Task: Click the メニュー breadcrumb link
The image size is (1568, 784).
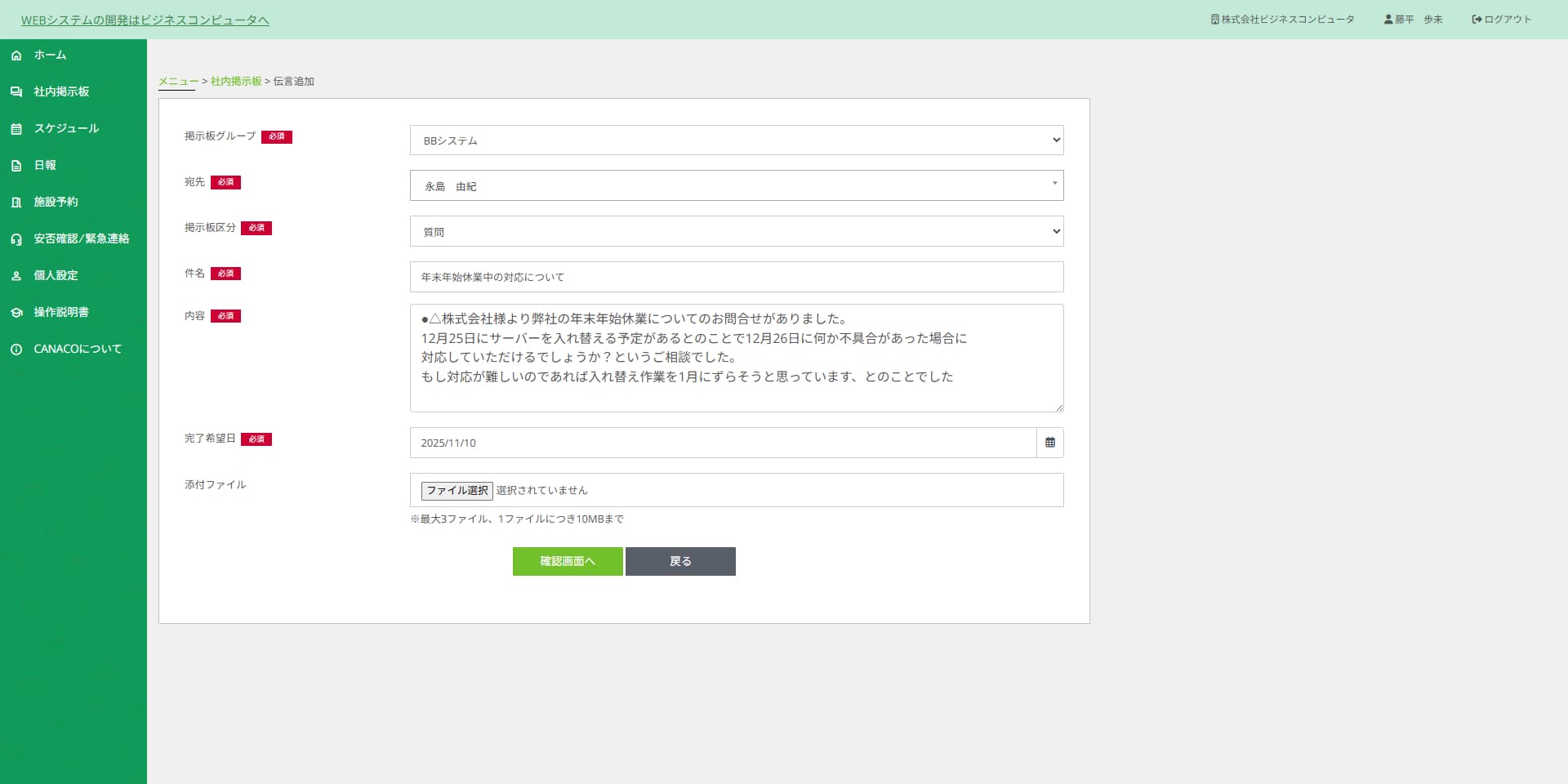Action: (178, 82)
